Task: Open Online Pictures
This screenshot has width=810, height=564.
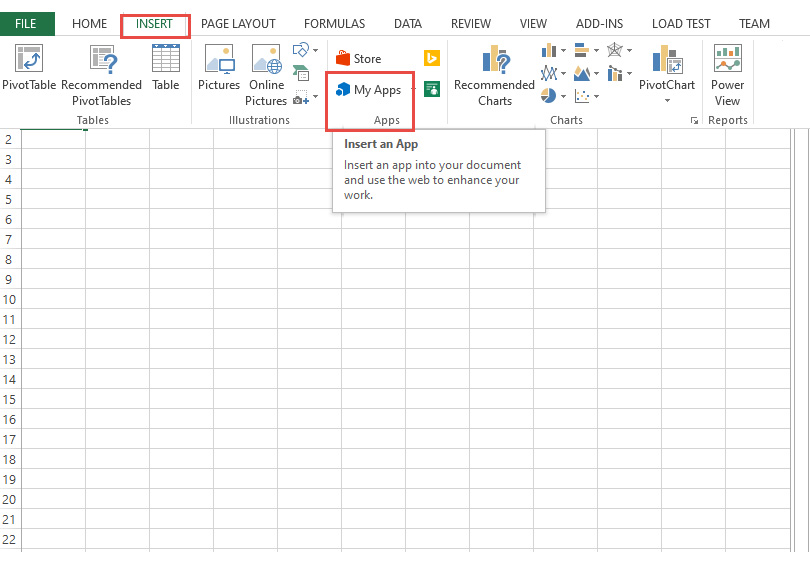Action: point(267,75)
